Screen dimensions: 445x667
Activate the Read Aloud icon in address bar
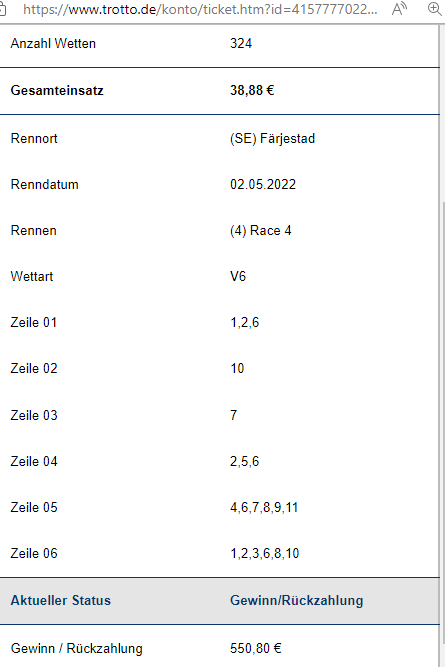tap(399, 9)
